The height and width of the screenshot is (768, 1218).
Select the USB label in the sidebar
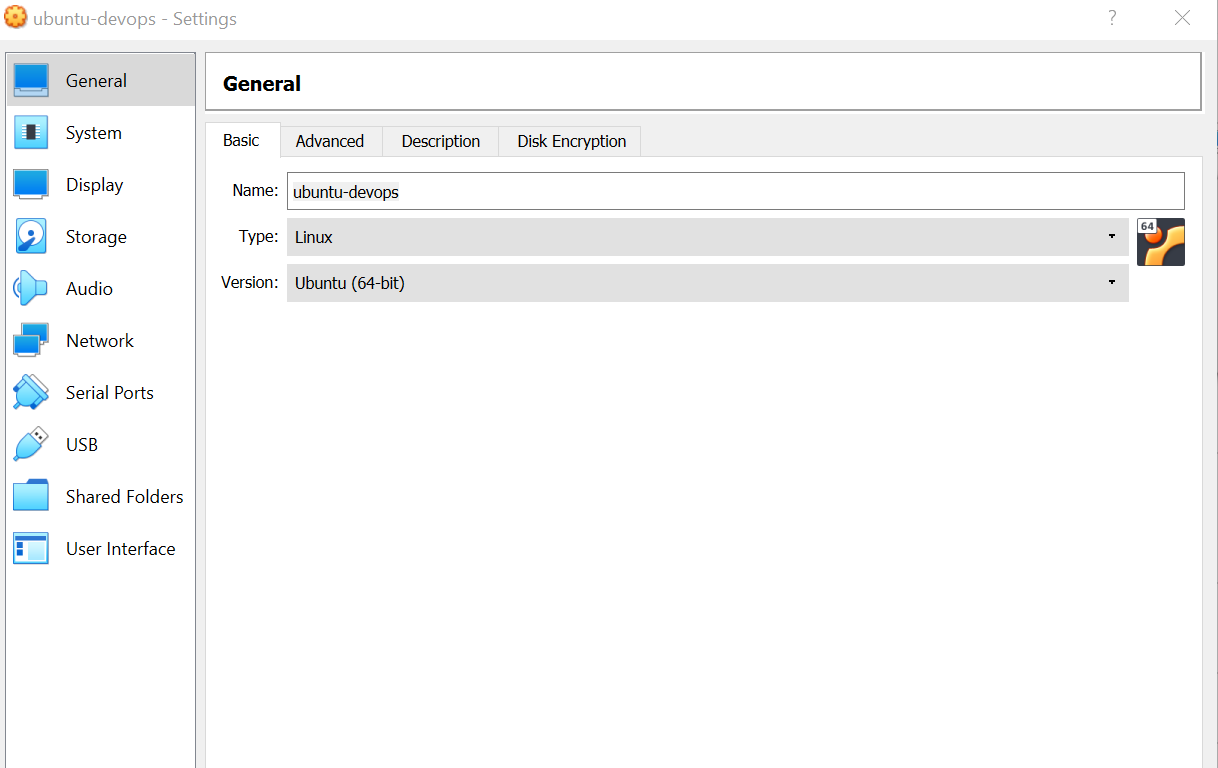point(82,445)
